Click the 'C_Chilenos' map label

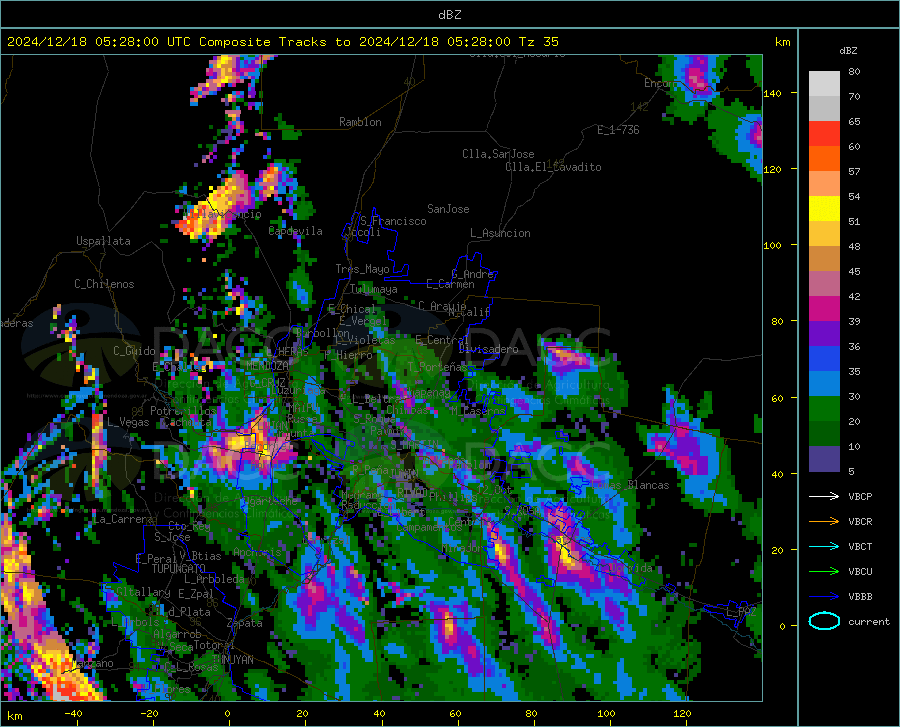pyautogui.click(x=104, y=285)
